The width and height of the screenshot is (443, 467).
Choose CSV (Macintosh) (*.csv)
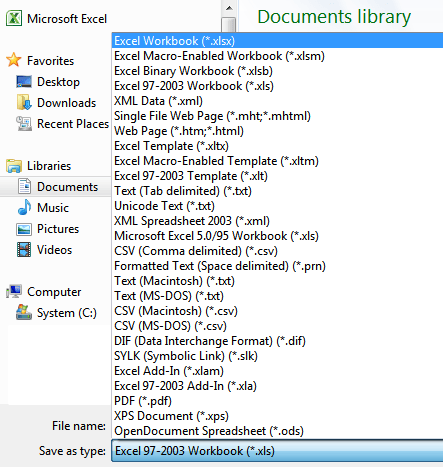coord(277,311)
